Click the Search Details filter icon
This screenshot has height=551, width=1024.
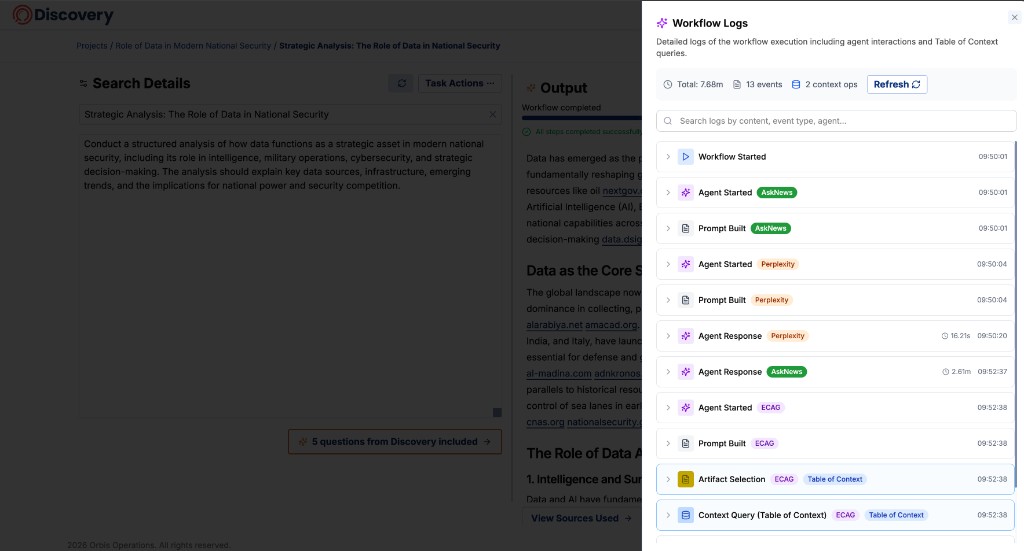coord(84,84)
